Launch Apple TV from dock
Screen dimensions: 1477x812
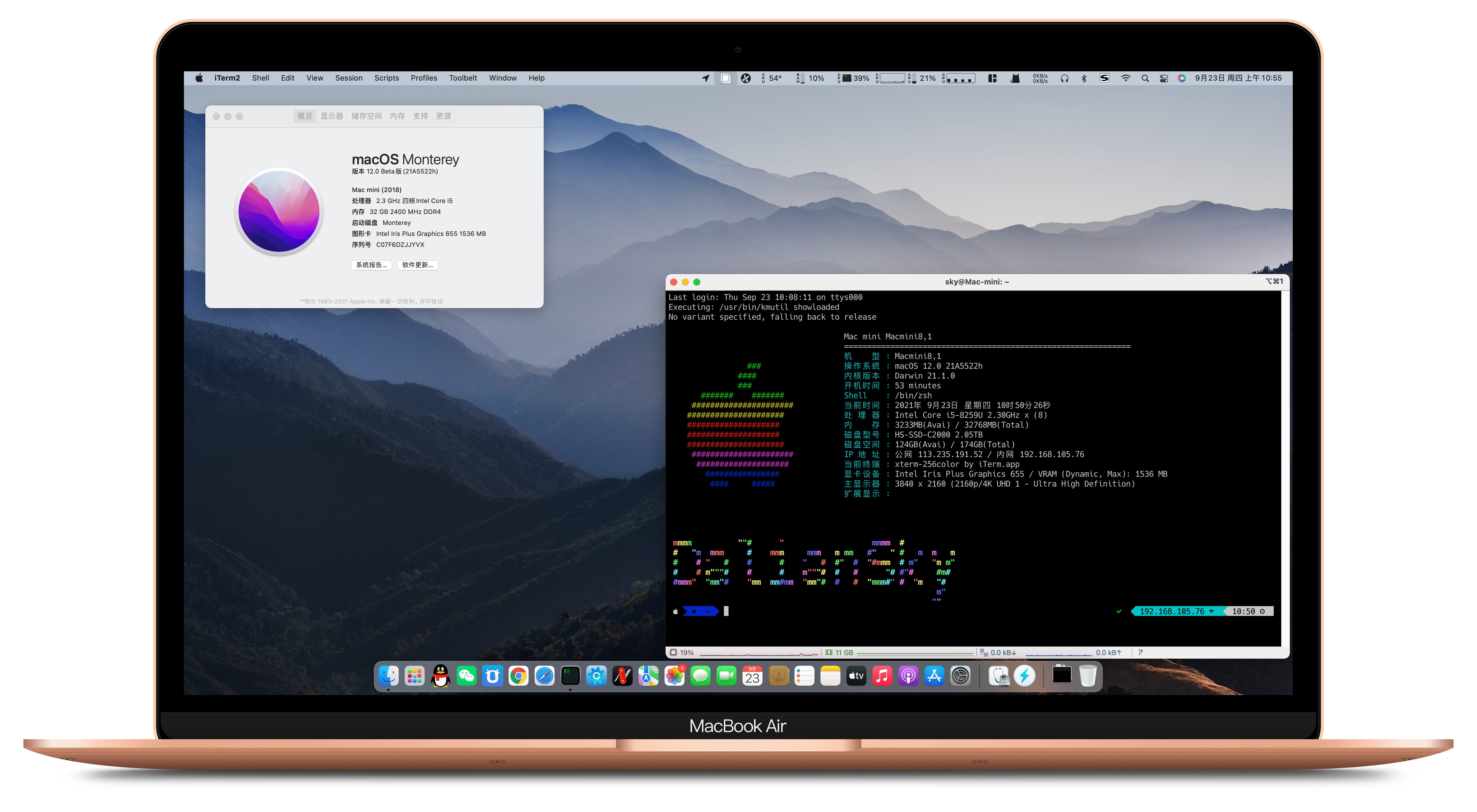point(857,676)
